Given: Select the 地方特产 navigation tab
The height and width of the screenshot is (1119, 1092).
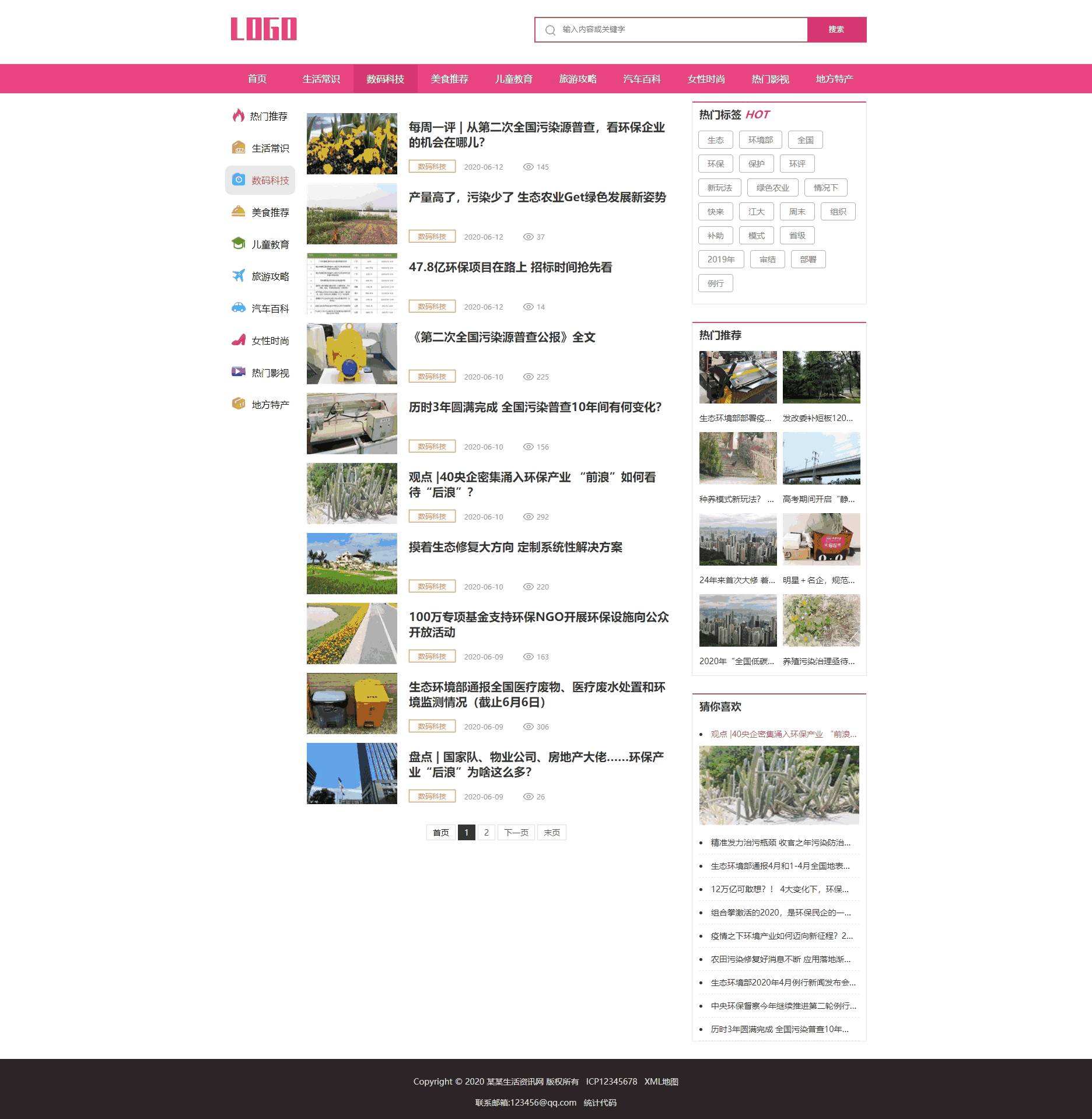Looking at the screenshot, I should 834,79.
